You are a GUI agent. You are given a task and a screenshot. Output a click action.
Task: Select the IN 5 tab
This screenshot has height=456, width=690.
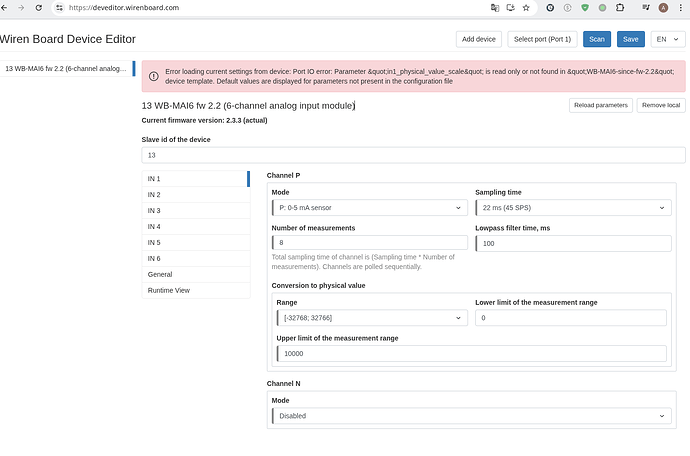pos(196,243)
